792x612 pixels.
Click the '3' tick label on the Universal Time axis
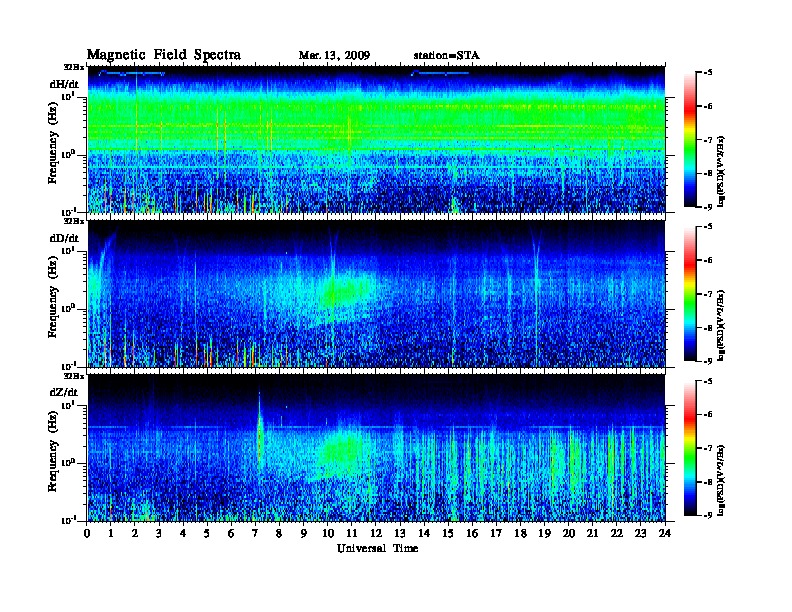(159, 533)
